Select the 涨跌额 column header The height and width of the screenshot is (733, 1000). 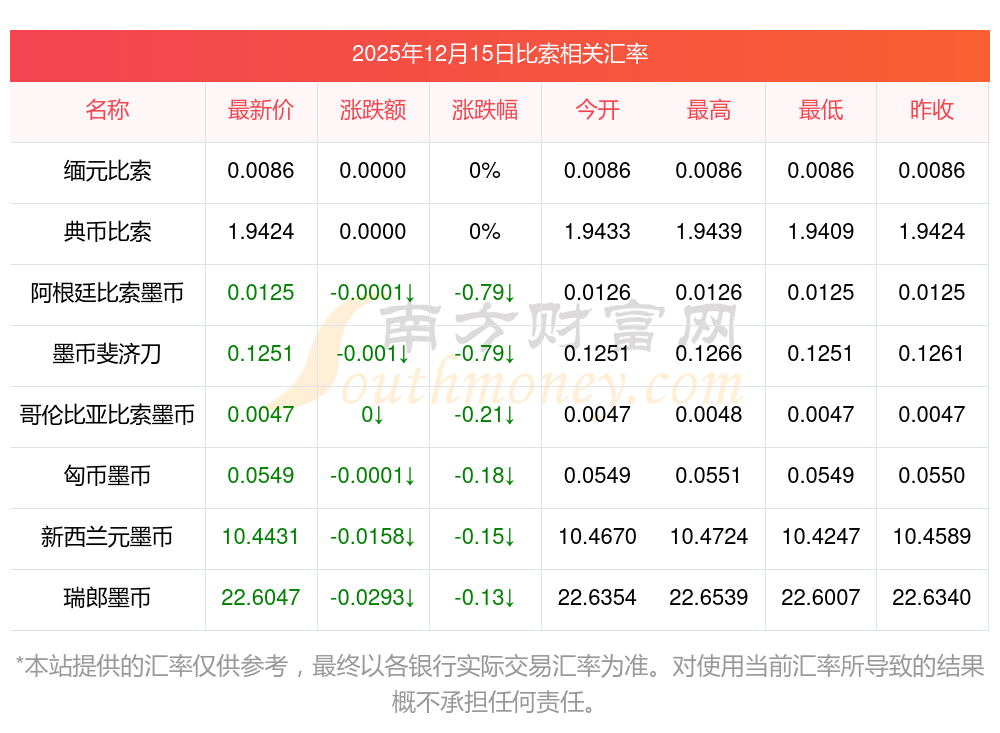coord(373,110)
